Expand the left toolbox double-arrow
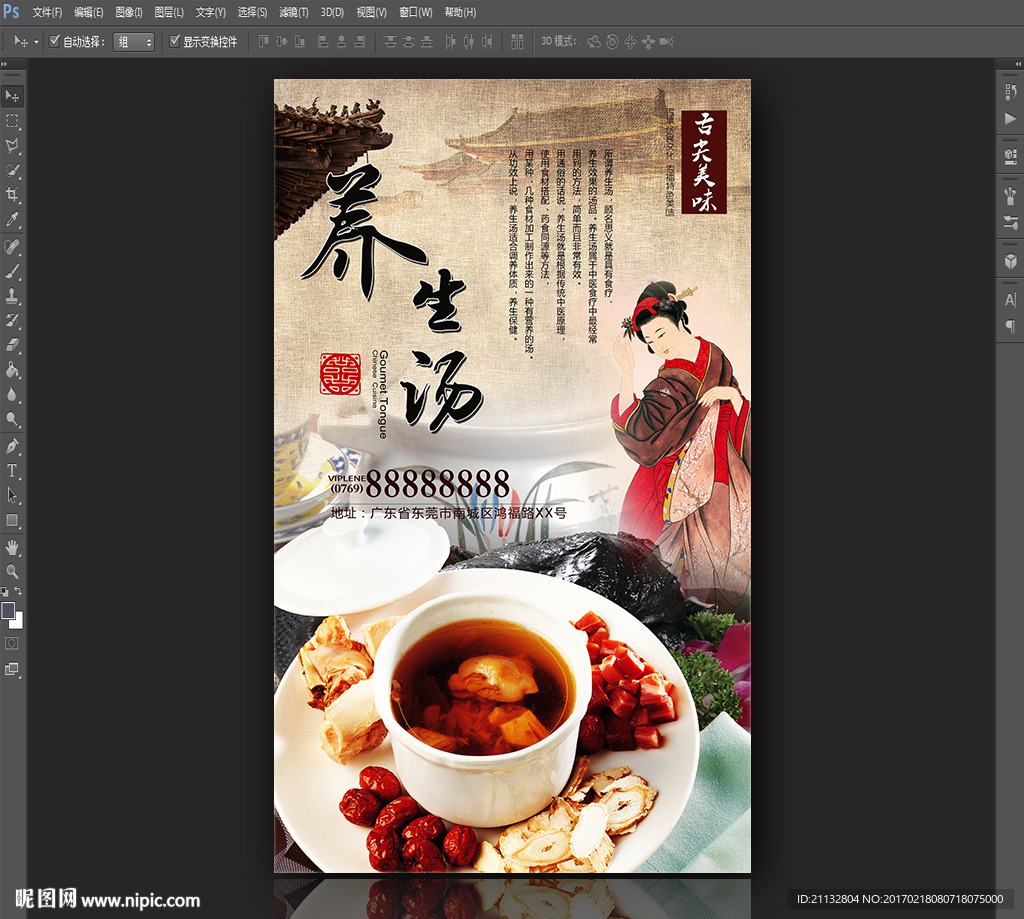The image size is (1024, 919). coord(4,64)
